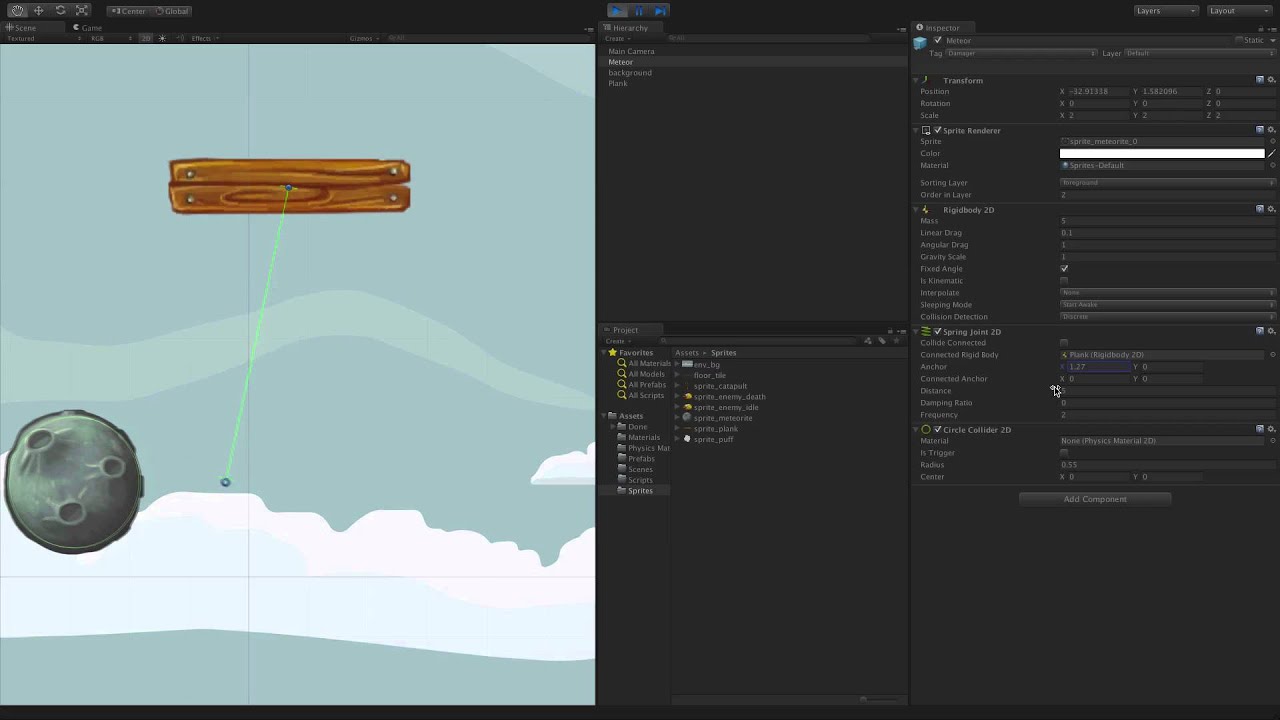1280x720 pixels.
Task: Toggle Fixed Angle checkbox
Action: click(x=1064, y=269)
